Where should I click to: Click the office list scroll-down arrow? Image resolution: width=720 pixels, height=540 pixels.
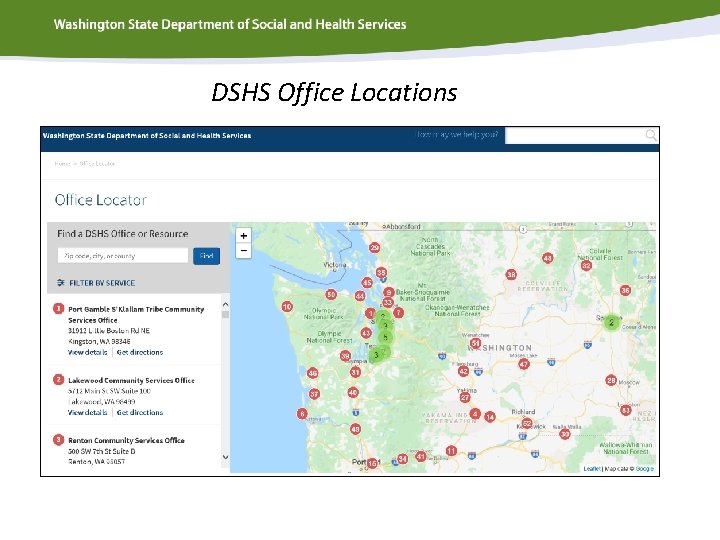[x=225, y=457]
